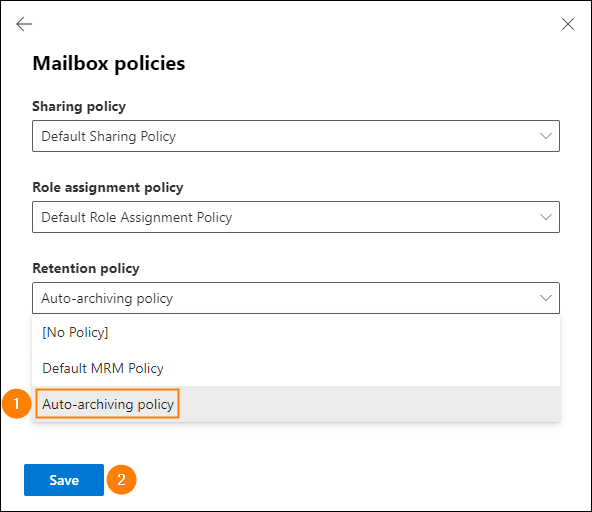This screenshot has height=512, width=592.
Task: Click the Role assignment policy chevron
Action: click(x=546, y=217)
